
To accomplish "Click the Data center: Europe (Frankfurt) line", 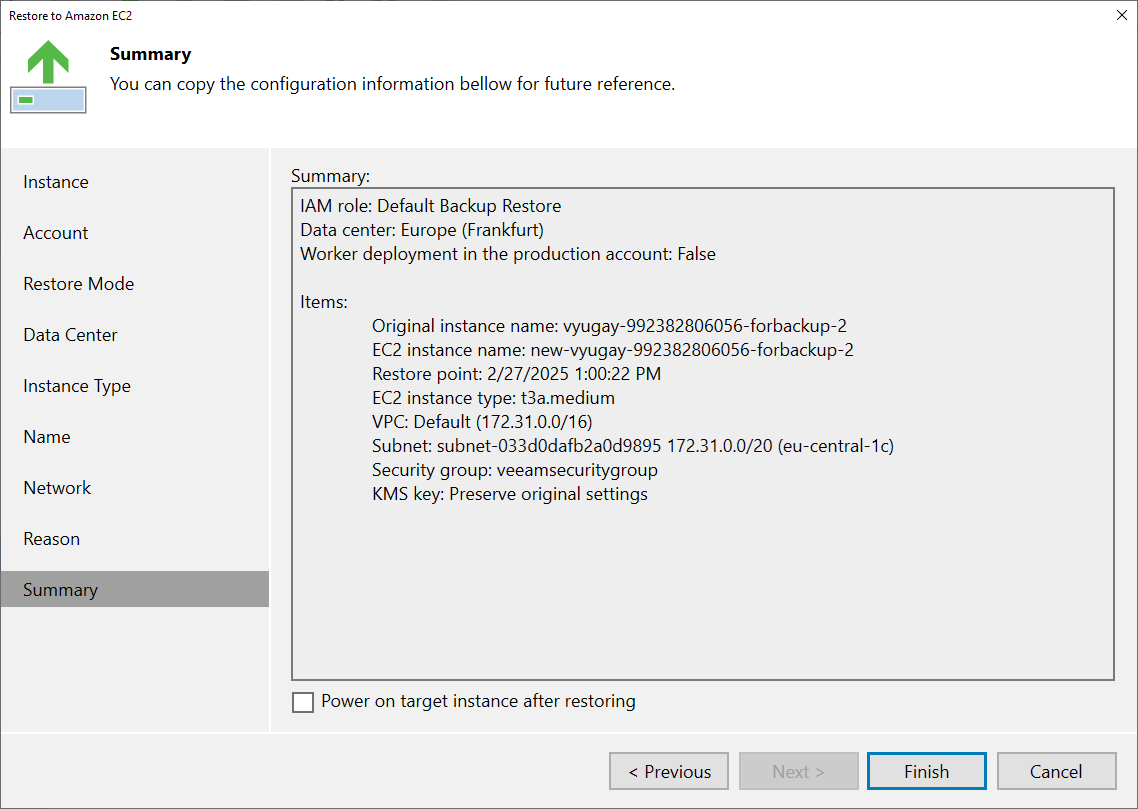I will point(422,230).
